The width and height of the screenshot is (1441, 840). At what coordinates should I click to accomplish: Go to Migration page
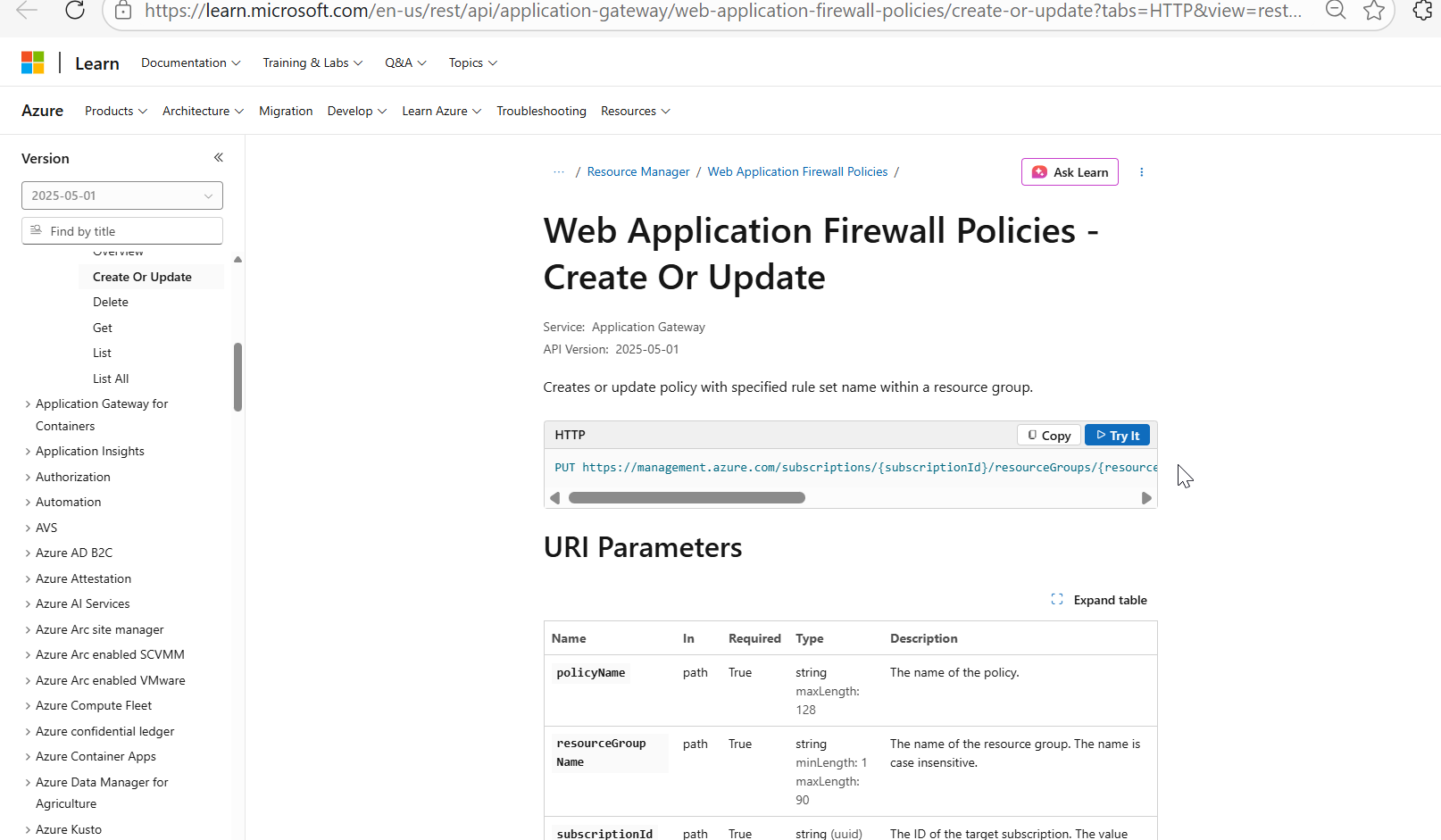click(x=286, y=111)
